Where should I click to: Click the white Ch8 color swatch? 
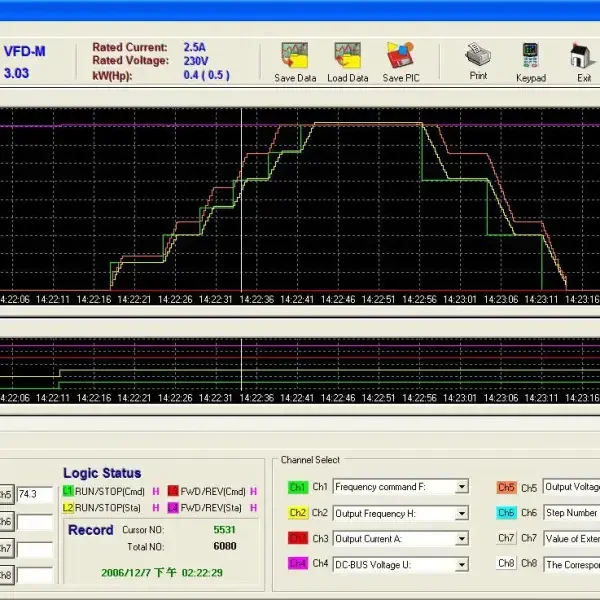point(506,563)
